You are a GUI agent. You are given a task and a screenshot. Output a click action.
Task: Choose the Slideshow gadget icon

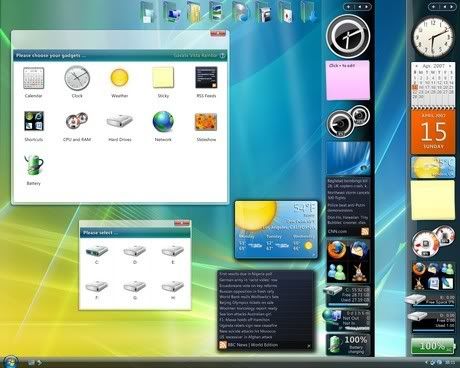click(x=206, y=122)
